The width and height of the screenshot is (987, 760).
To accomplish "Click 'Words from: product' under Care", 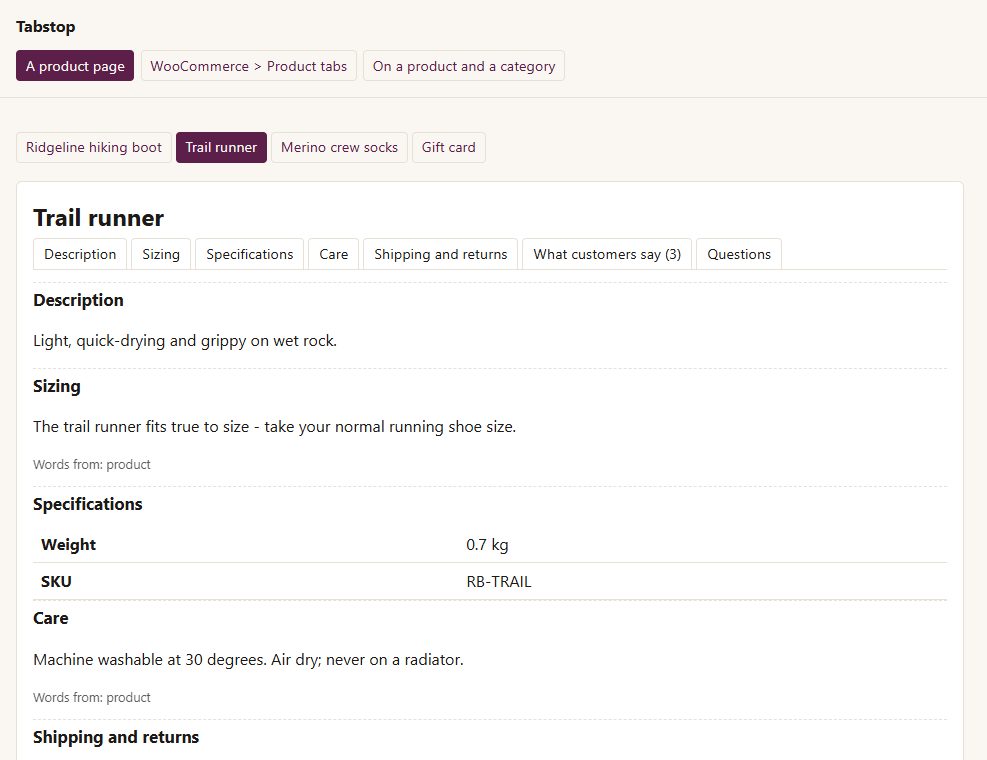I will 92,698.
